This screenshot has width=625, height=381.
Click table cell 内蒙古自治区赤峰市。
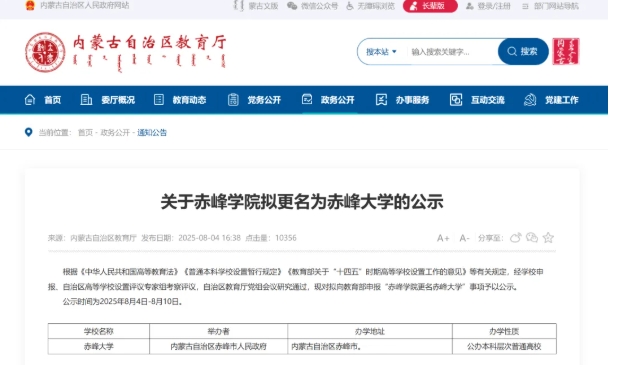(x=370, y=347)
